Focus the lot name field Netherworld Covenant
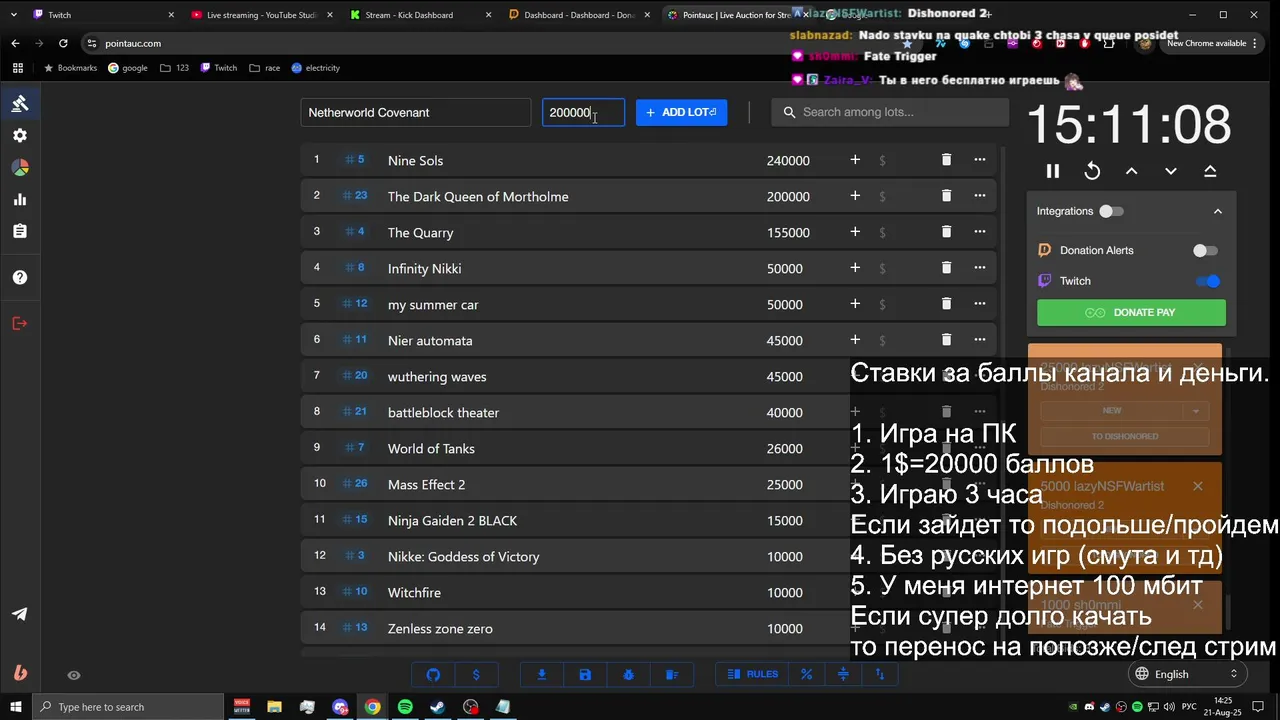The image size is (1280, 720). click(415, 112)
